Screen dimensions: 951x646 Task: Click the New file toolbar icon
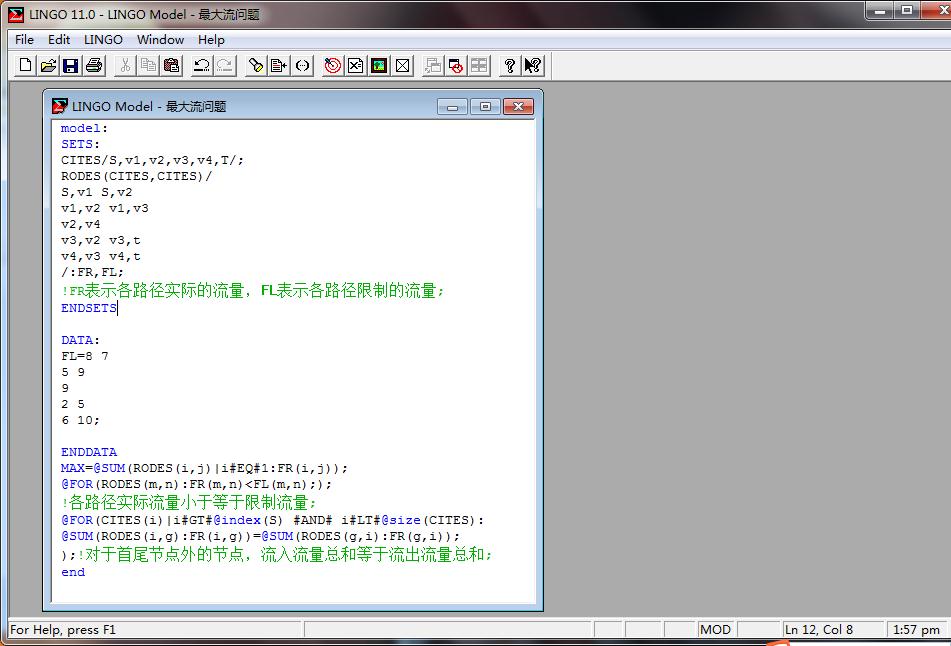point(26,66)
